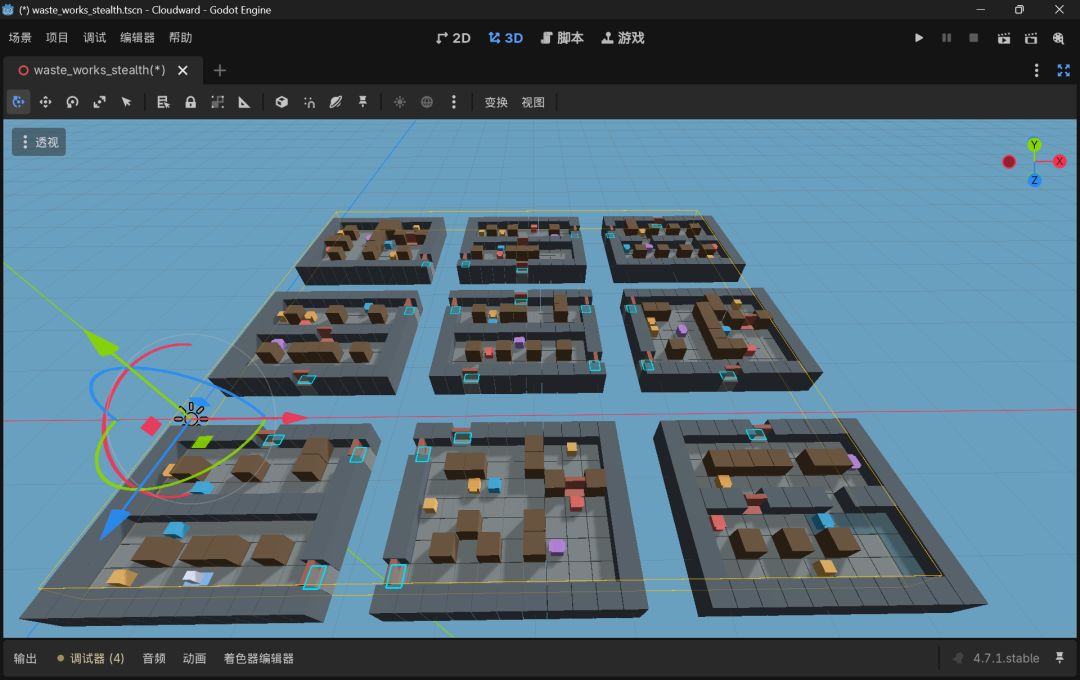Open the 项目 menu
The image size is (1080, 680).
[x=57, y=38]
